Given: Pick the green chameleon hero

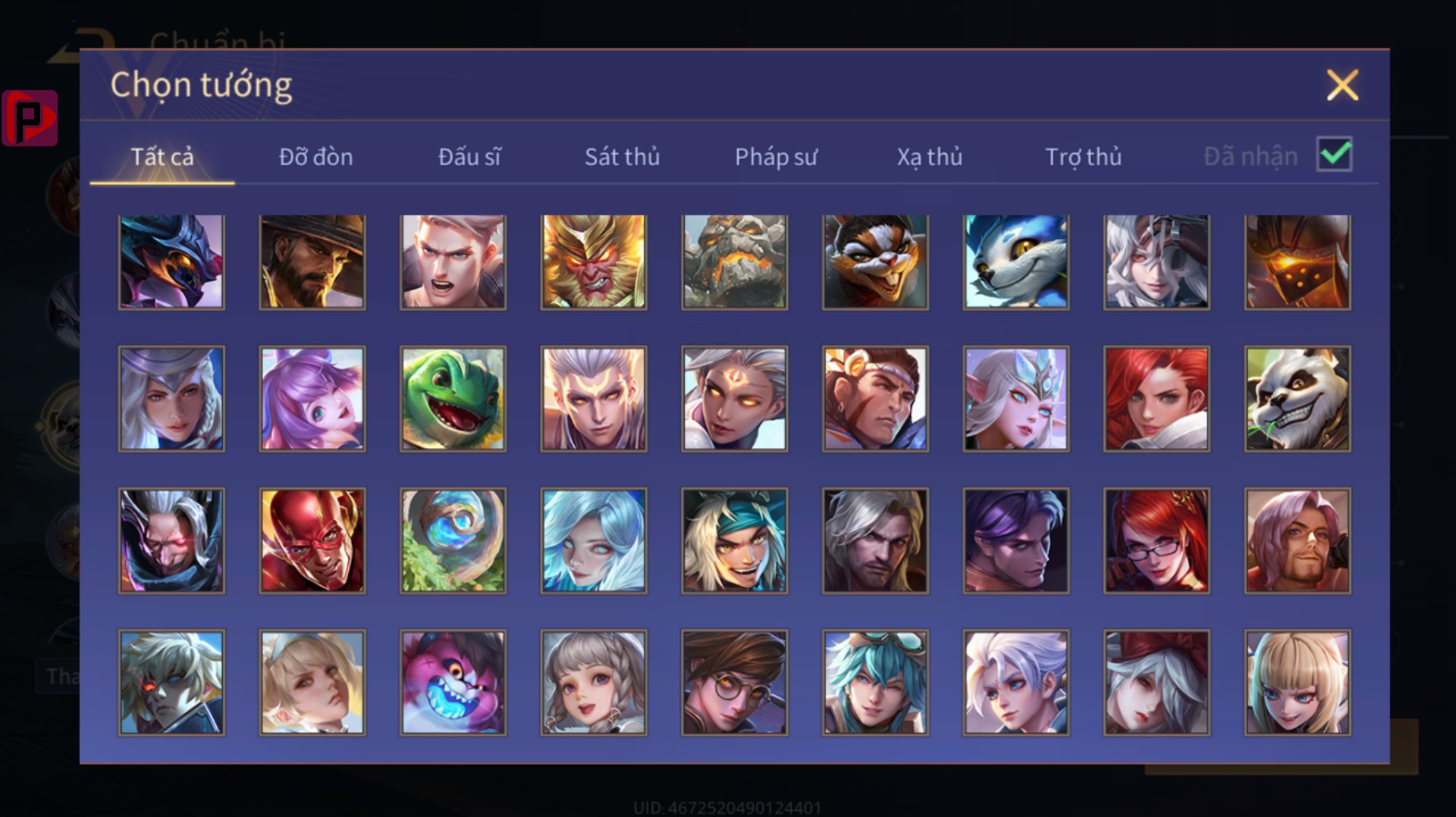Looking at the screenshot, I should click(x=453, y=399).
